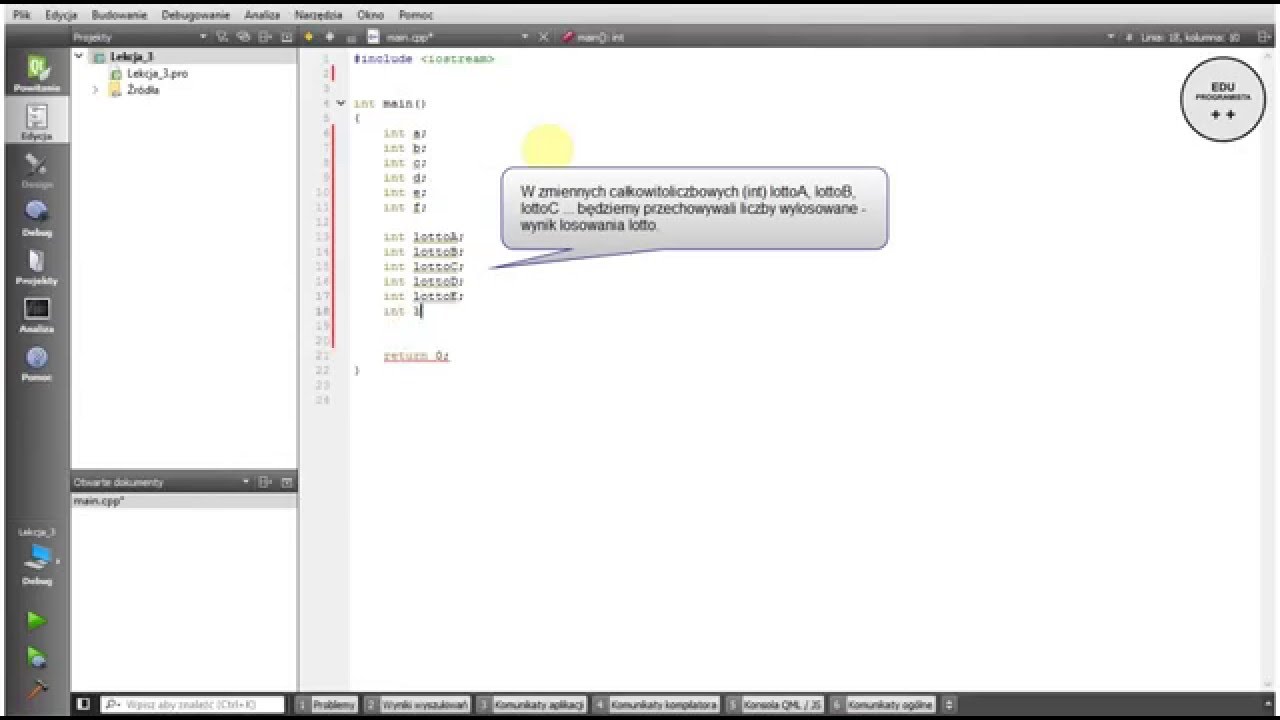Build the project with hammer icon
Viewport: 1280px width, 720px height.
[37, 689]
